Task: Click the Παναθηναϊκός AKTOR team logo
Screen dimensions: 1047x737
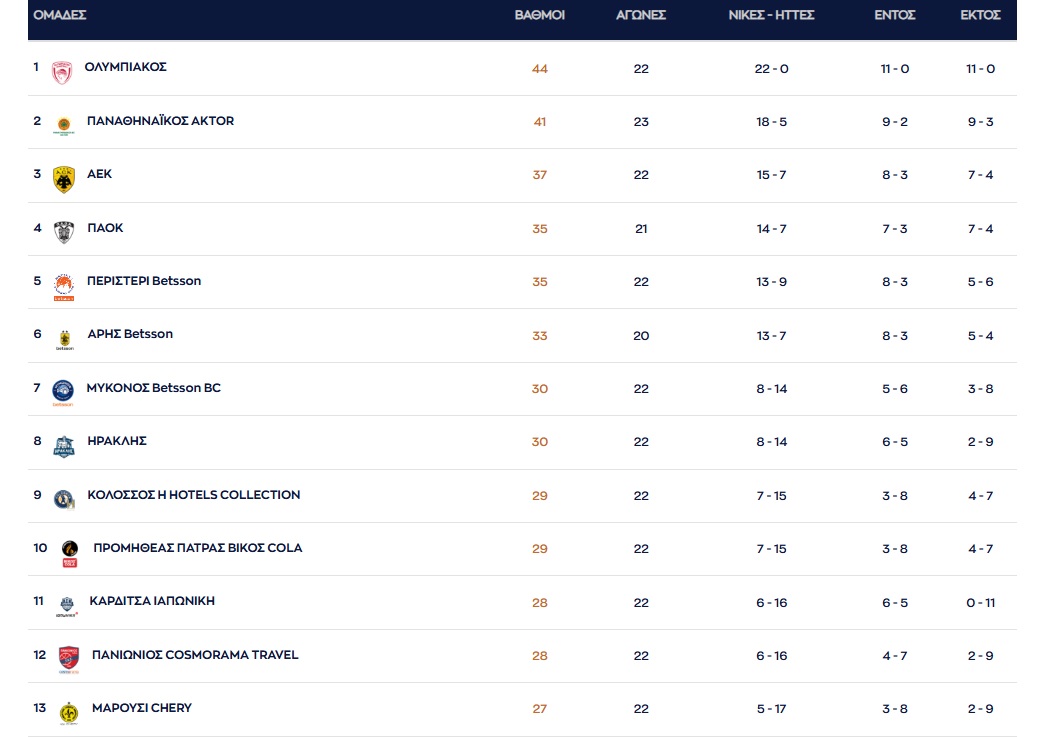Action: click(63, 125)
